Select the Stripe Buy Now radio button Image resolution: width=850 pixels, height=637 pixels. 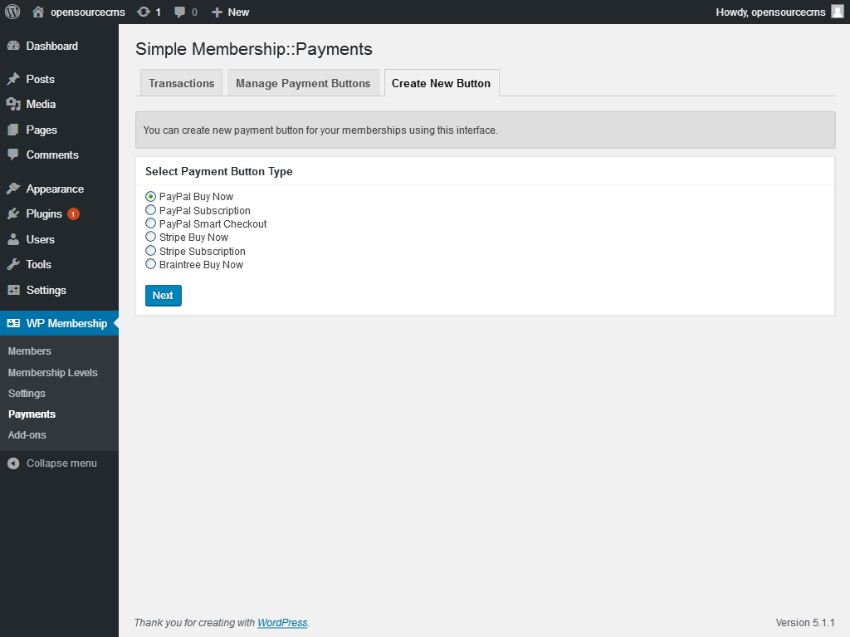(150, 237)
